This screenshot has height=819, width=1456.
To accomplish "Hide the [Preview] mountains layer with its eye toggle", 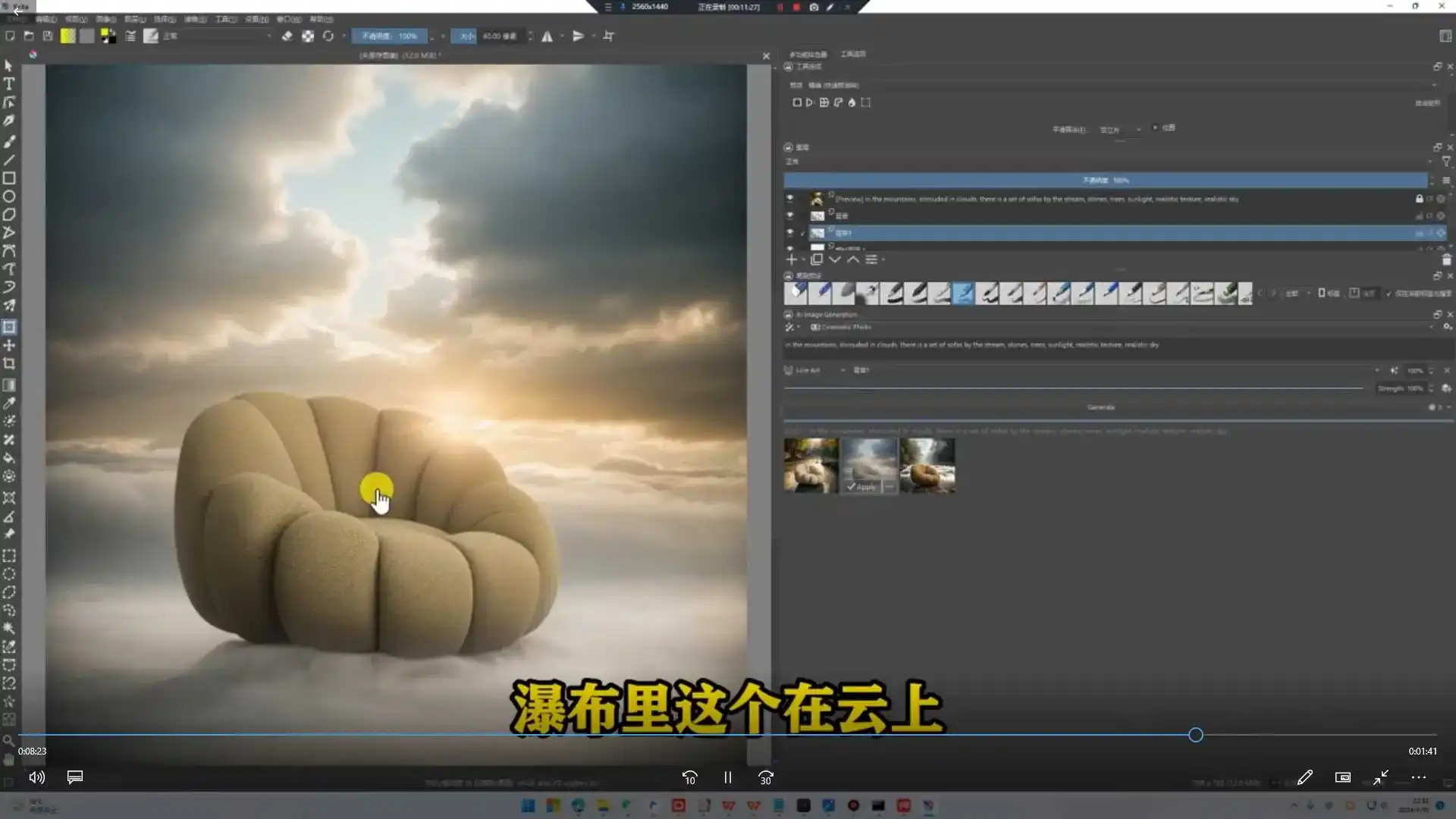I will point(790,199).
